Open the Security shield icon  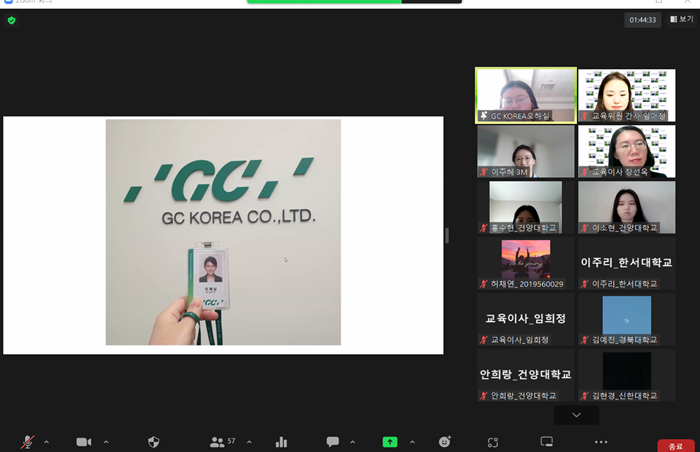point(154,442)
